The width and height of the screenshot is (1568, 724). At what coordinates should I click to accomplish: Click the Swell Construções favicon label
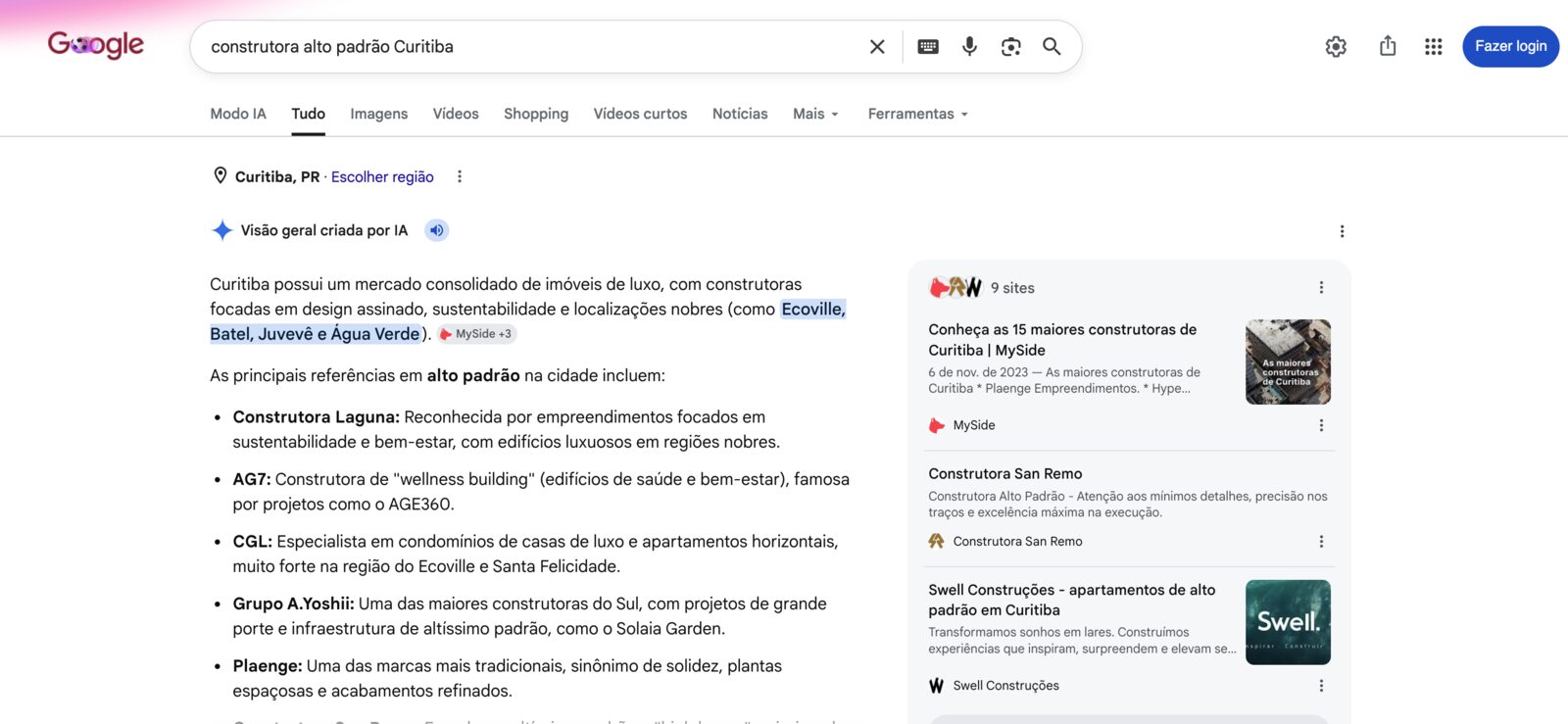click(x=994, y=685)
